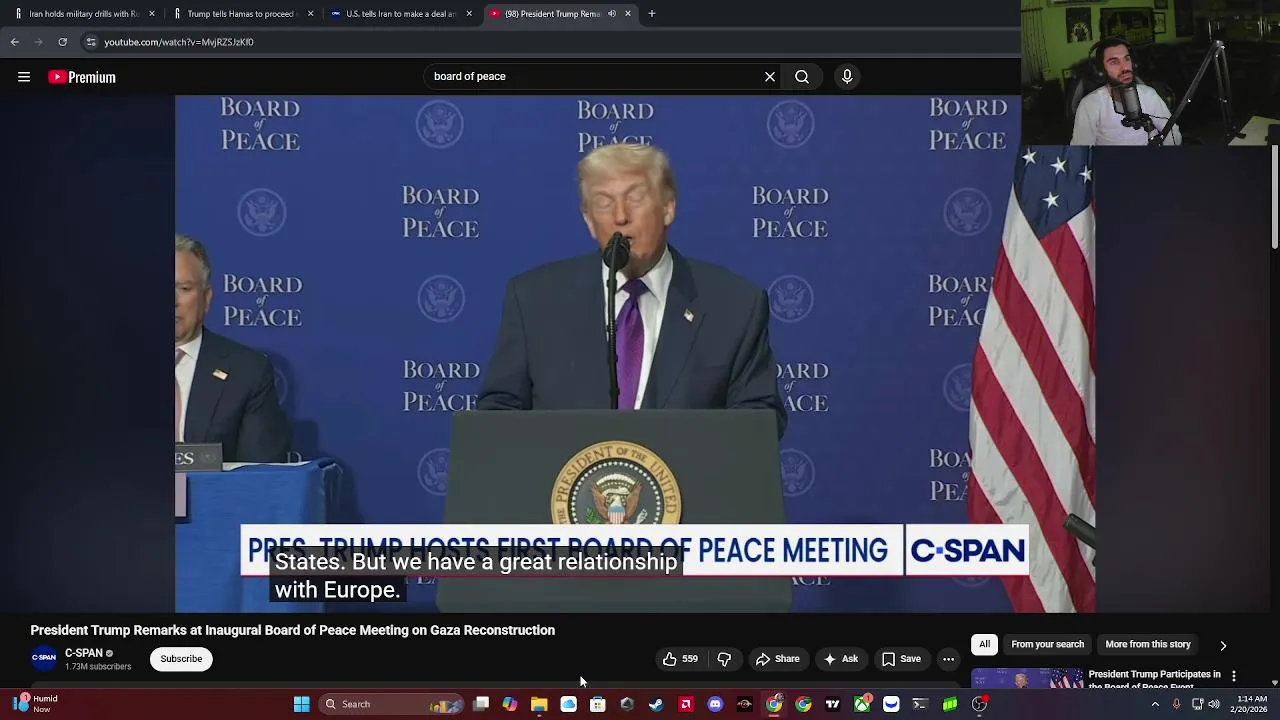
Task: Open the volume control in tray
Action: pos(1214,704)
